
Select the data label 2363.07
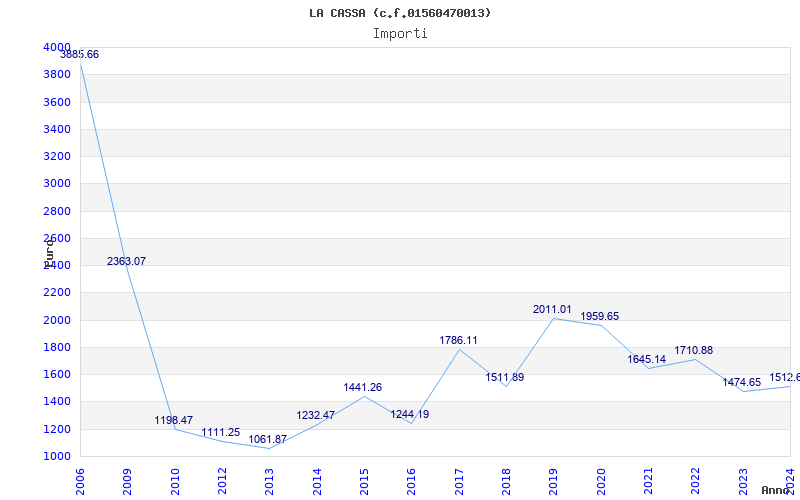coord(127,261)
